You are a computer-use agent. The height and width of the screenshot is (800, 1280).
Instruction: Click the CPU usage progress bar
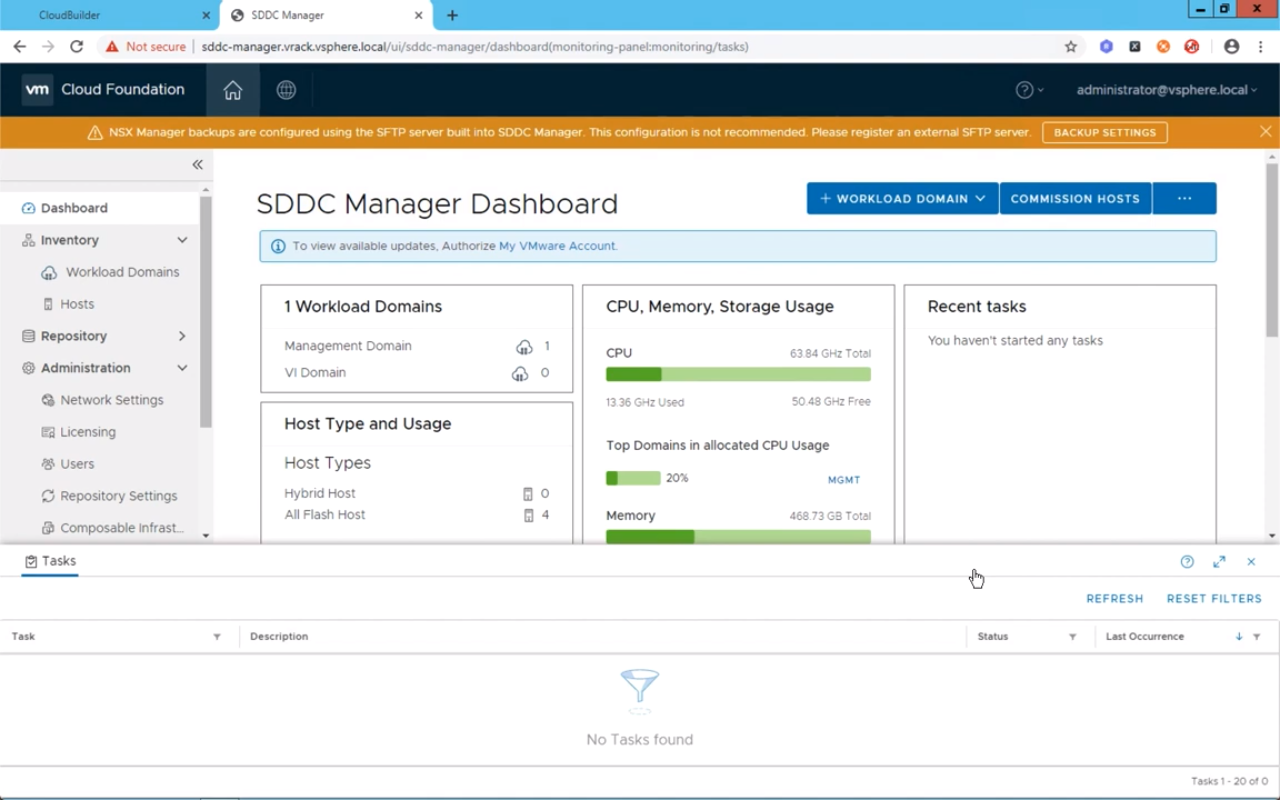(x=738, y=374)
